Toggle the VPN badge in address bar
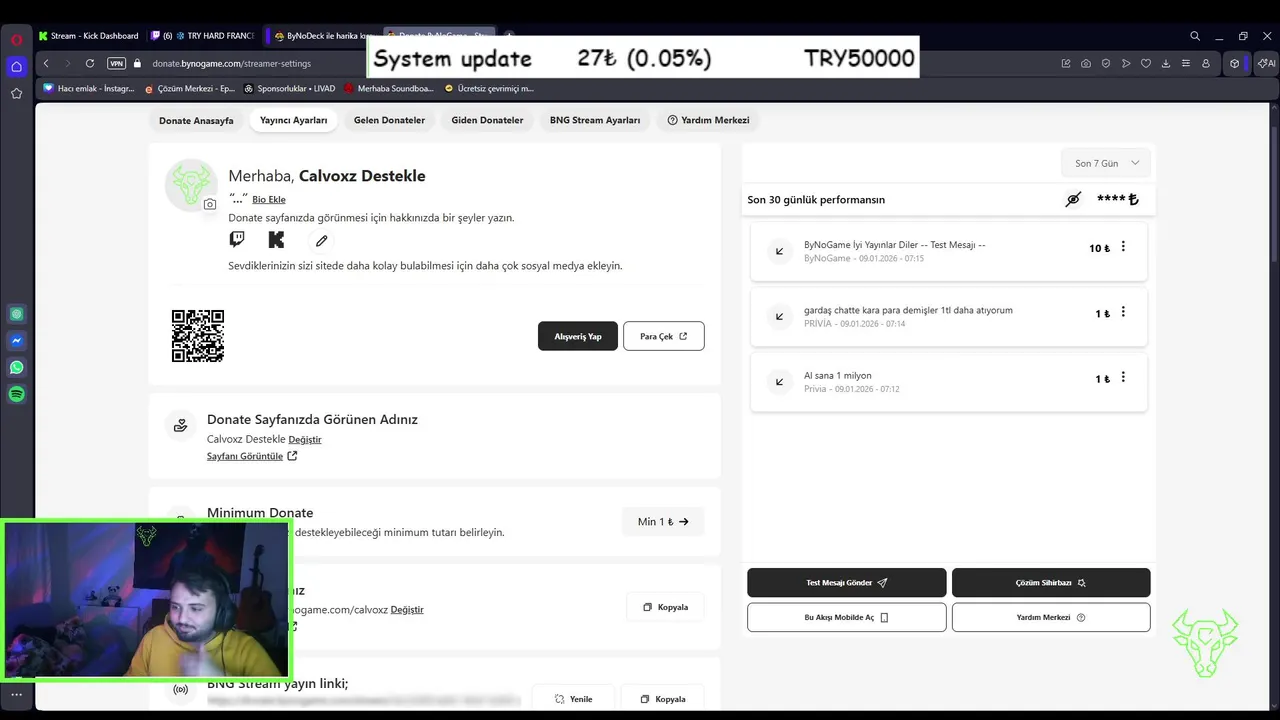The image size is (1280, 720). (x=117, y=63)
